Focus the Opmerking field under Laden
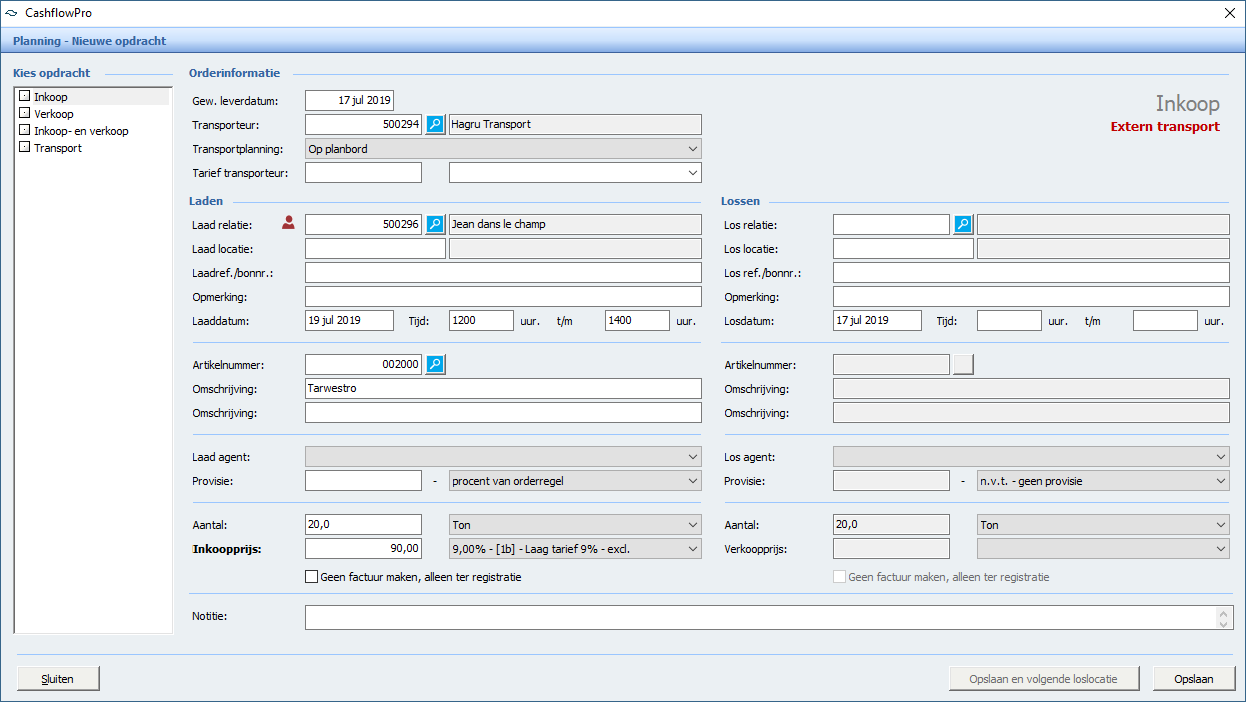 (503, 297)
